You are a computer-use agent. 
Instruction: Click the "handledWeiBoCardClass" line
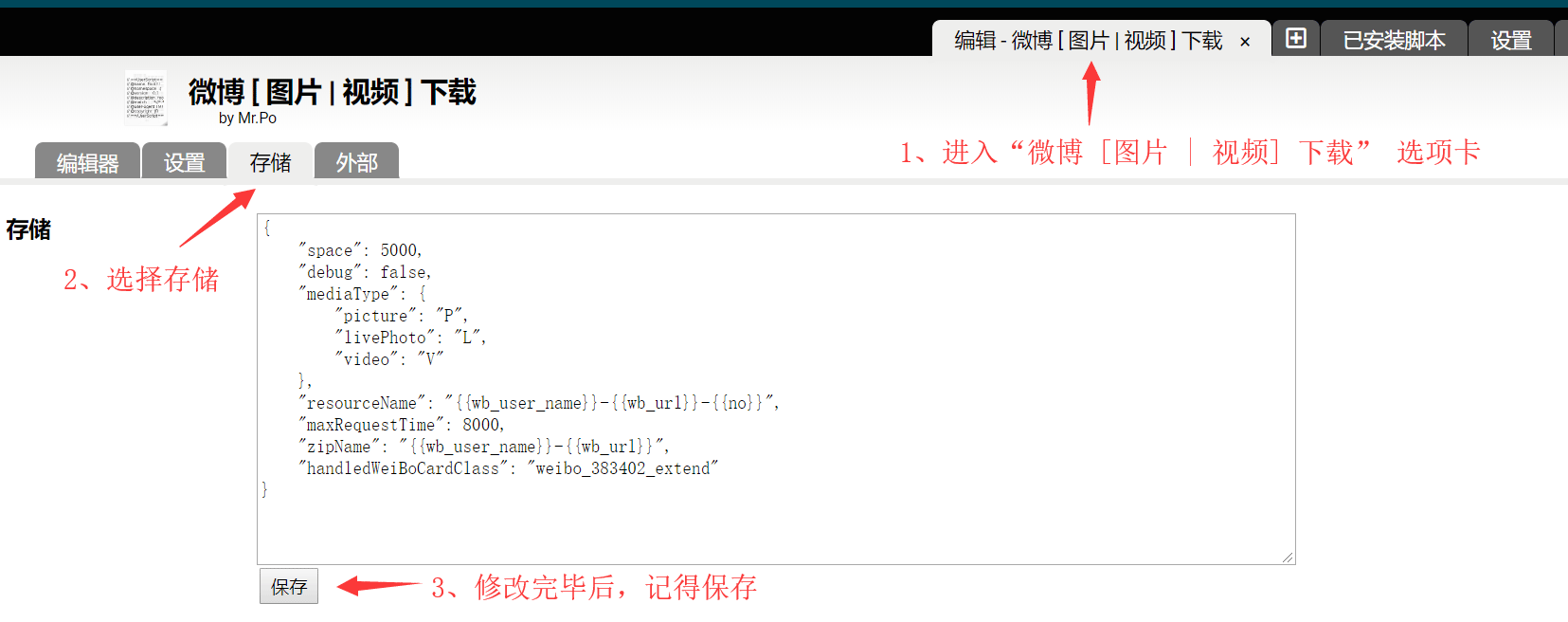click(x=509, y=468)
